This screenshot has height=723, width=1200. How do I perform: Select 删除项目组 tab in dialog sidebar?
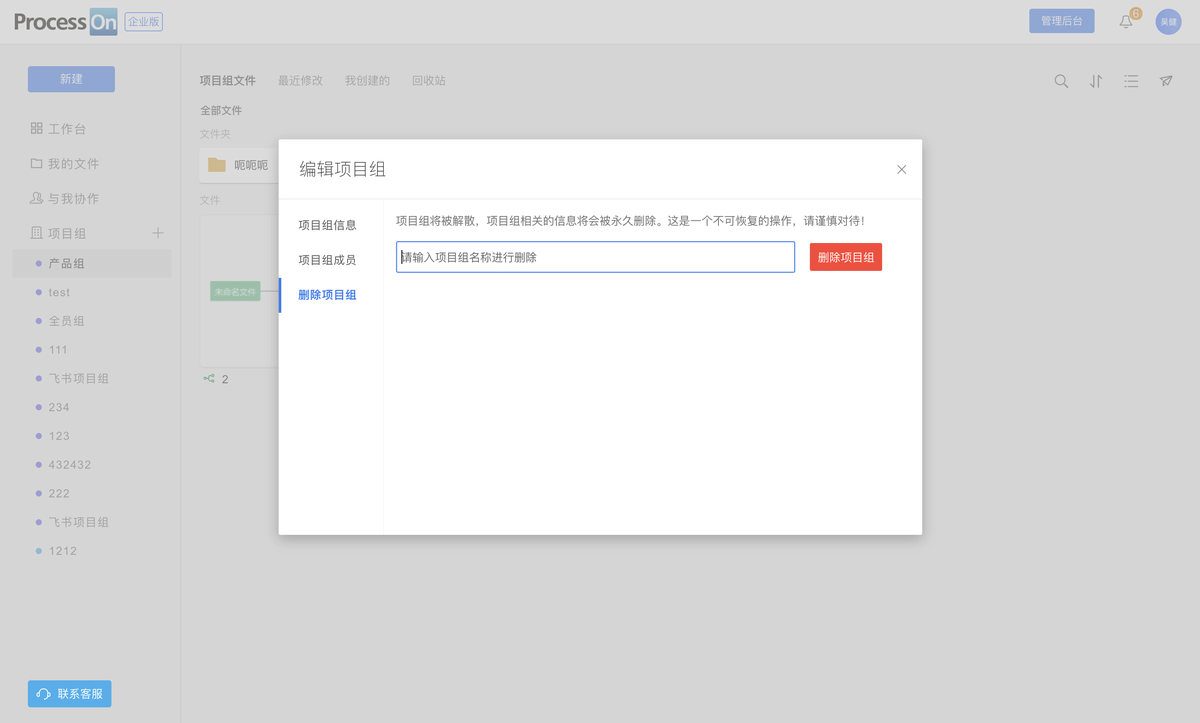click(327, 295)
